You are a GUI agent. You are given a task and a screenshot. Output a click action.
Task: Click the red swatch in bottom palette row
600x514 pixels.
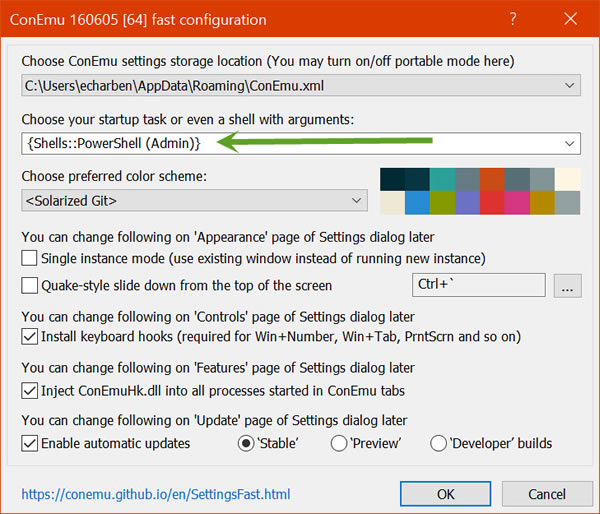[492, 202]
